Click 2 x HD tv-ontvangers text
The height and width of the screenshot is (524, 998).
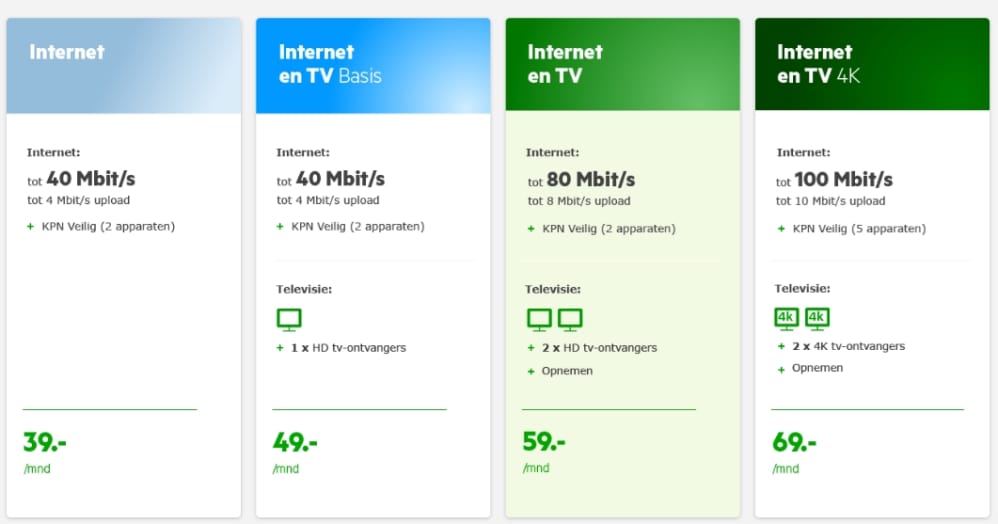(599, 348)
